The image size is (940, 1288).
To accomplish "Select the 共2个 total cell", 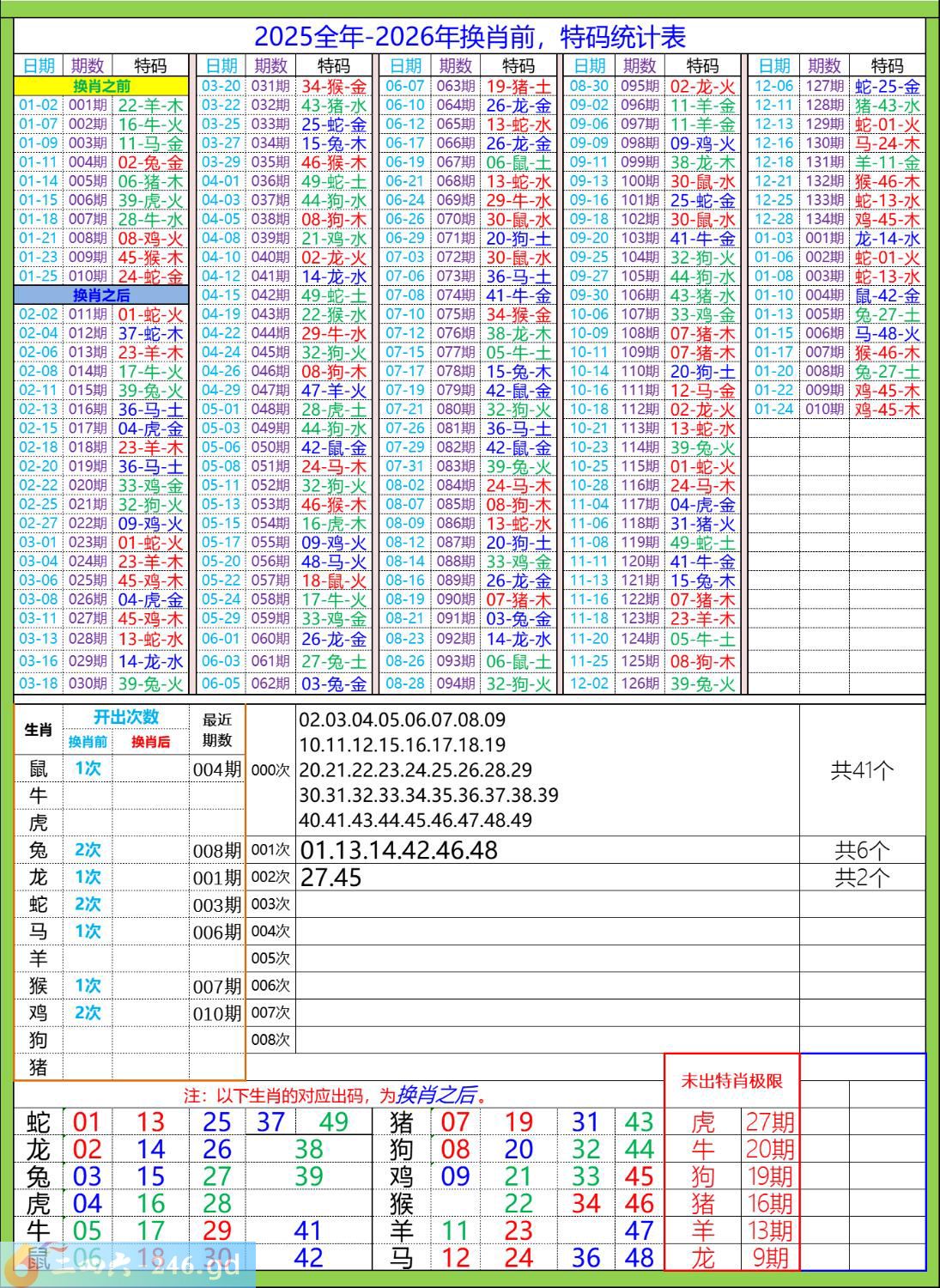I will coord(862,878).
